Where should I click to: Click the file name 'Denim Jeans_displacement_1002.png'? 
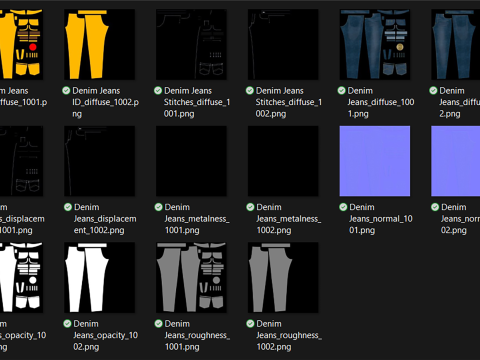[x=105, y=219]
